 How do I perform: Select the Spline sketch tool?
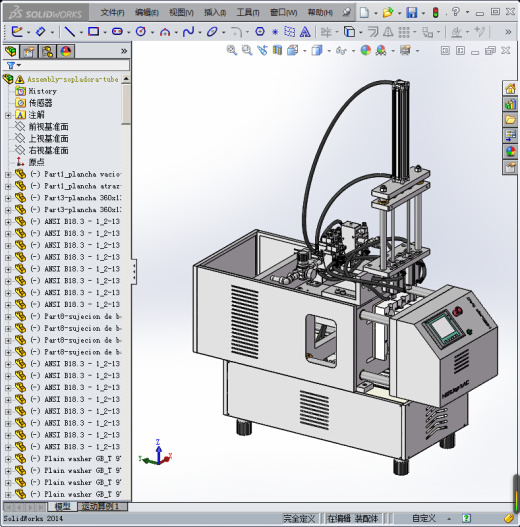pos(188,32)
